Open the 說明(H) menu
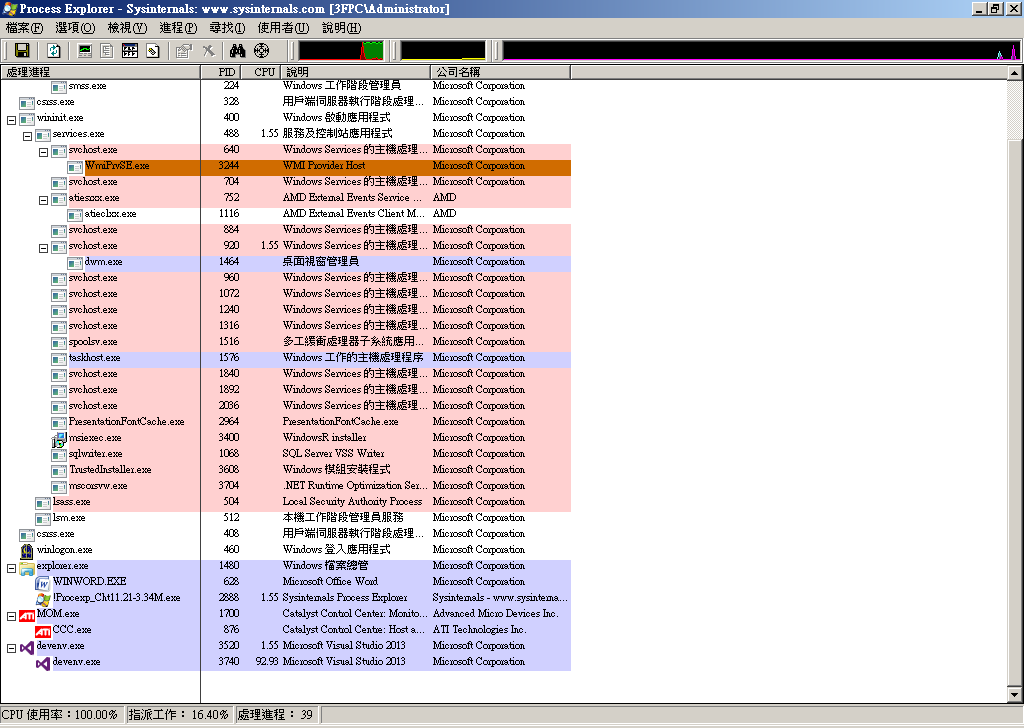Screen dimensions: 1024x728 pyautogui.click(x=342, y=28)
